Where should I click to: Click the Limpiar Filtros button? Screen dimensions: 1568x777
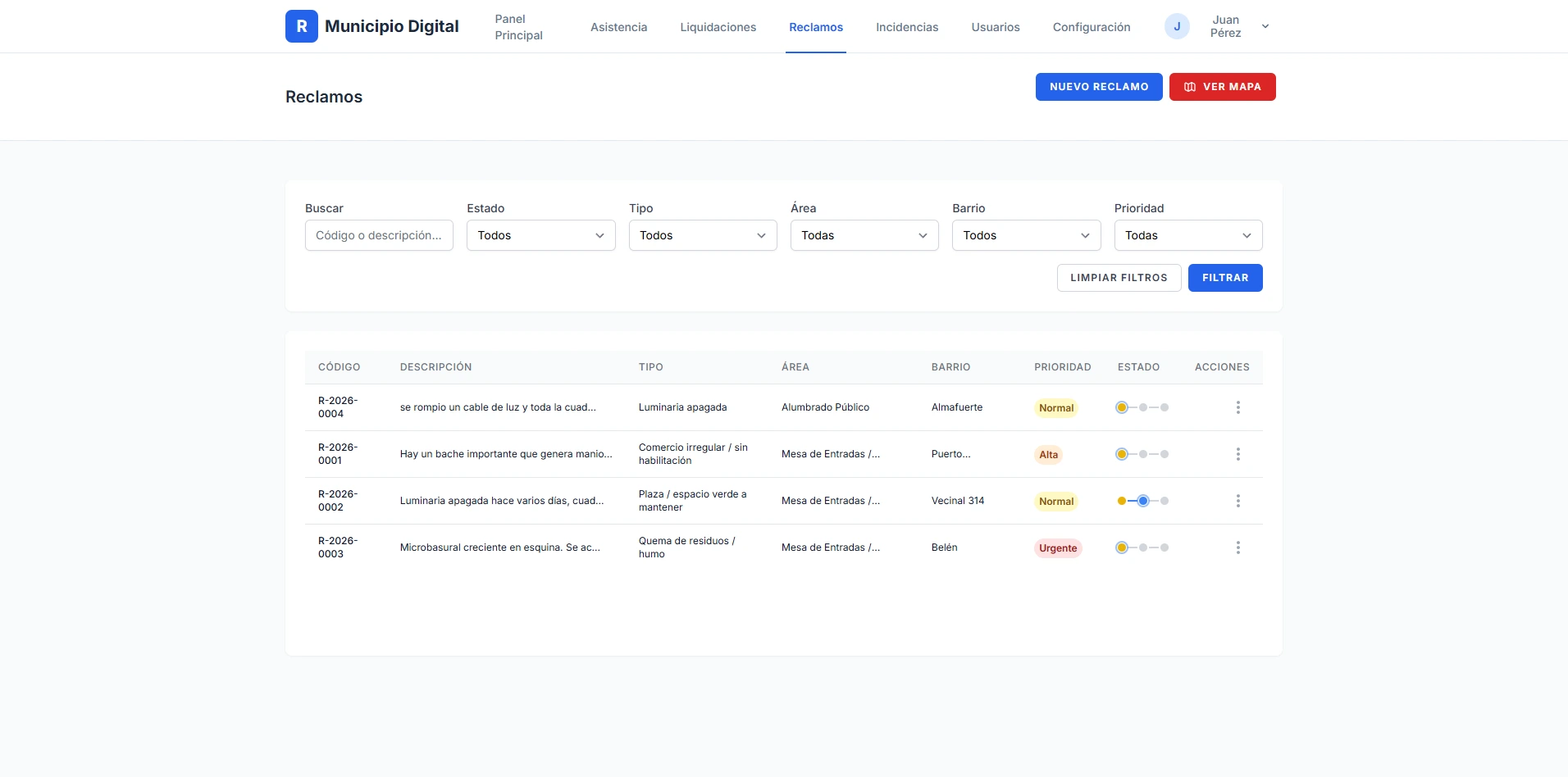pos(1119,278)
